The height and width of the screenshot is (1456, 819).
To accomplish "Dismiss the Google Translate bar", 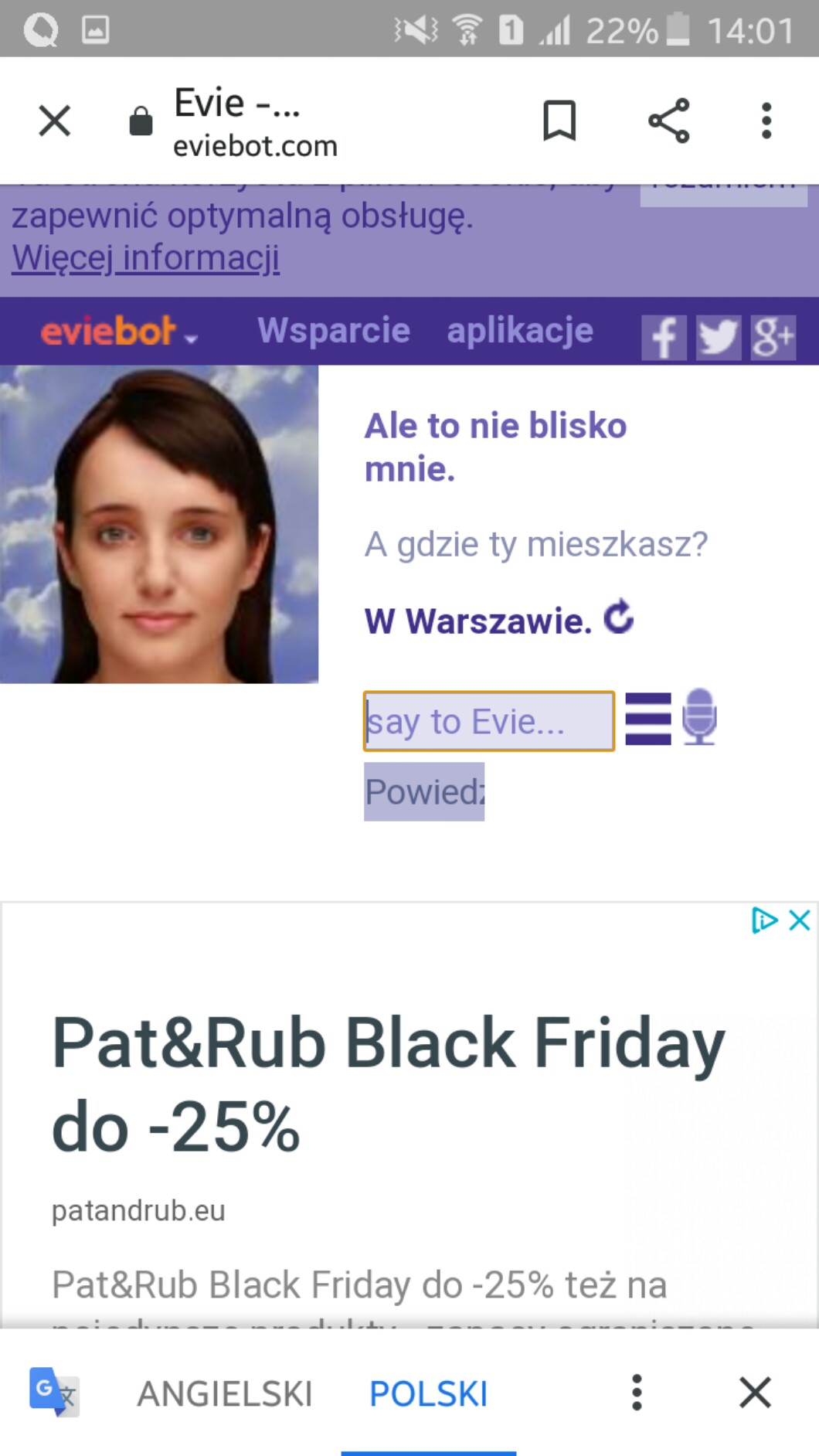I will [x=755, y=1393].
